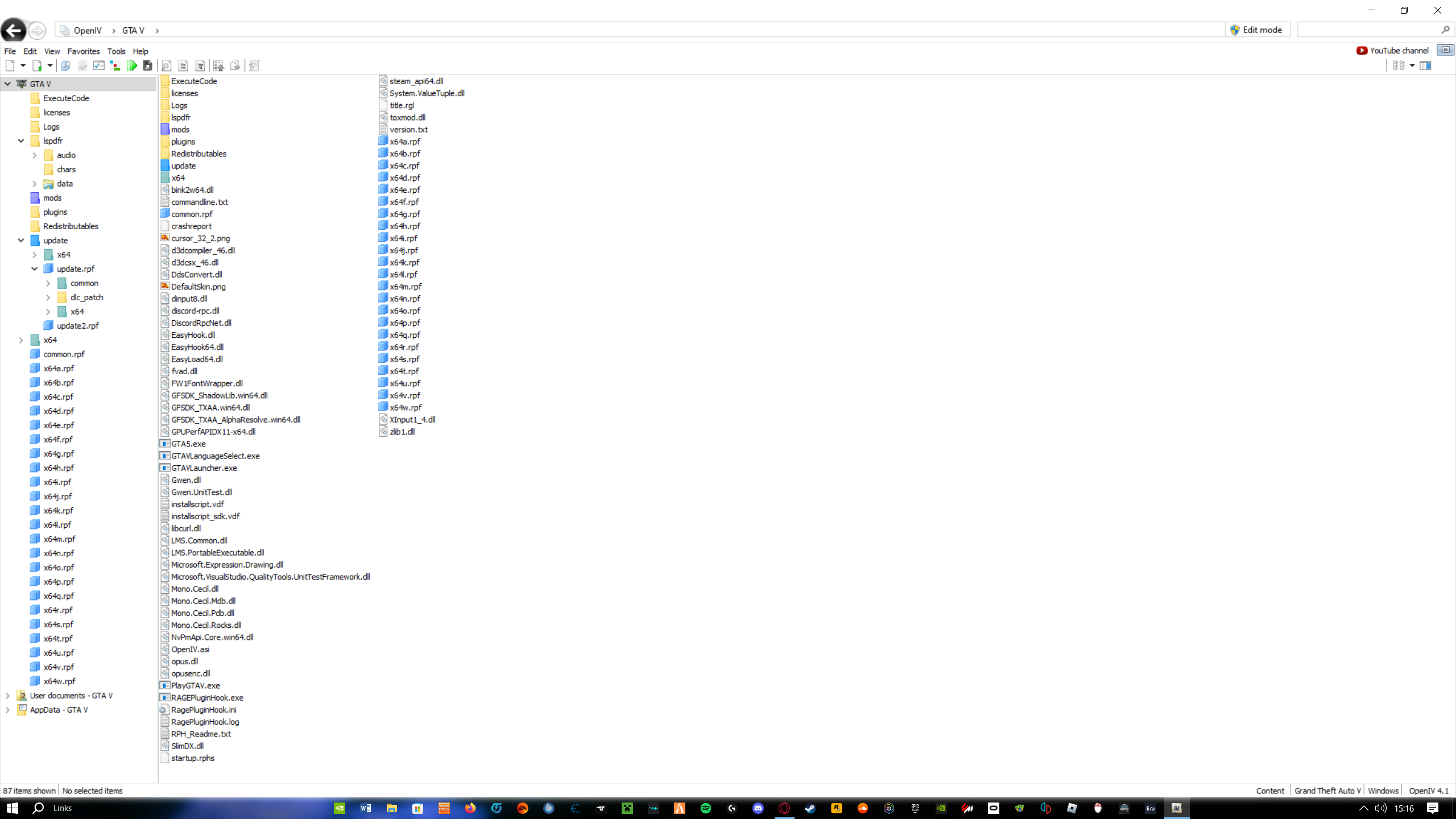Open the YouTube channel link
Image resolution: width=1456 pixels, height=819 pixels.
(x=1393, y=50)
